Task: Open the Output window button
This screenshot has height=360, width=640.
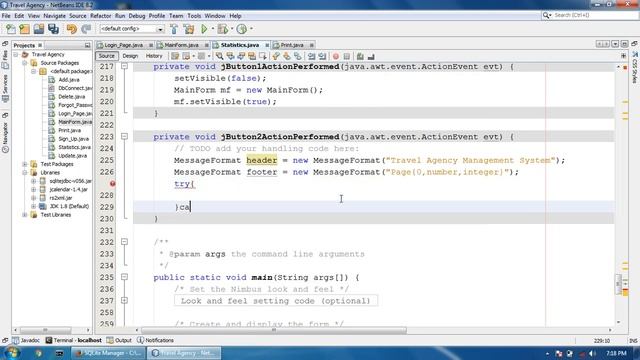Action: point(119,340)
